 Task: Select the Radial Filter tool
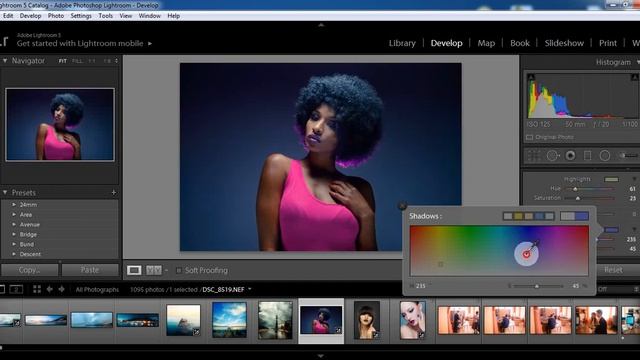[x=604, y=156]
